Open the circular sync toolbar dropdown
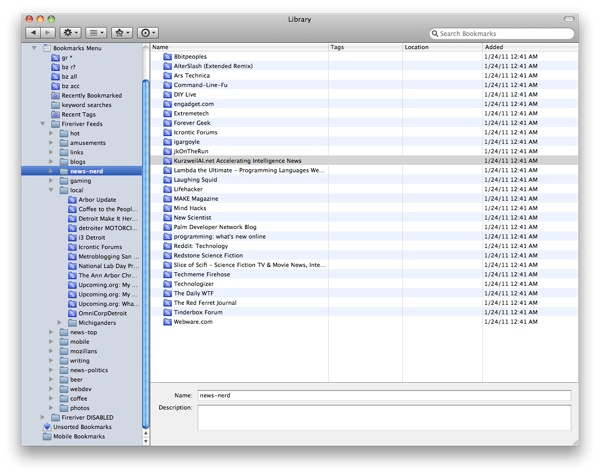The height and width of the screenshot is (475, 600). tap(148, 33)
